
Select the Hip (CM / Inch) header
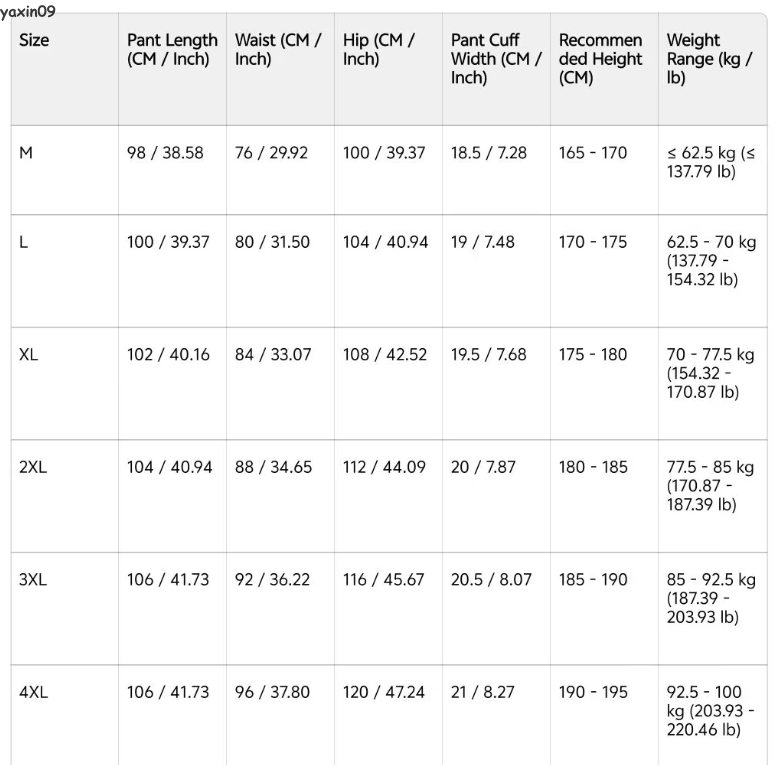point(379,49)
